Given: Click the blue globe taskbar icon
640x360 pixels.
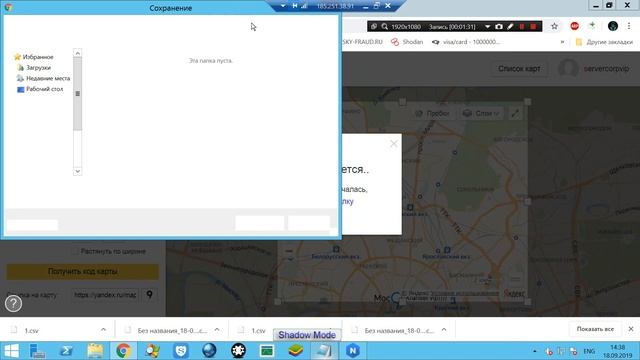Looking at the screenshot, I should (209, 351).
